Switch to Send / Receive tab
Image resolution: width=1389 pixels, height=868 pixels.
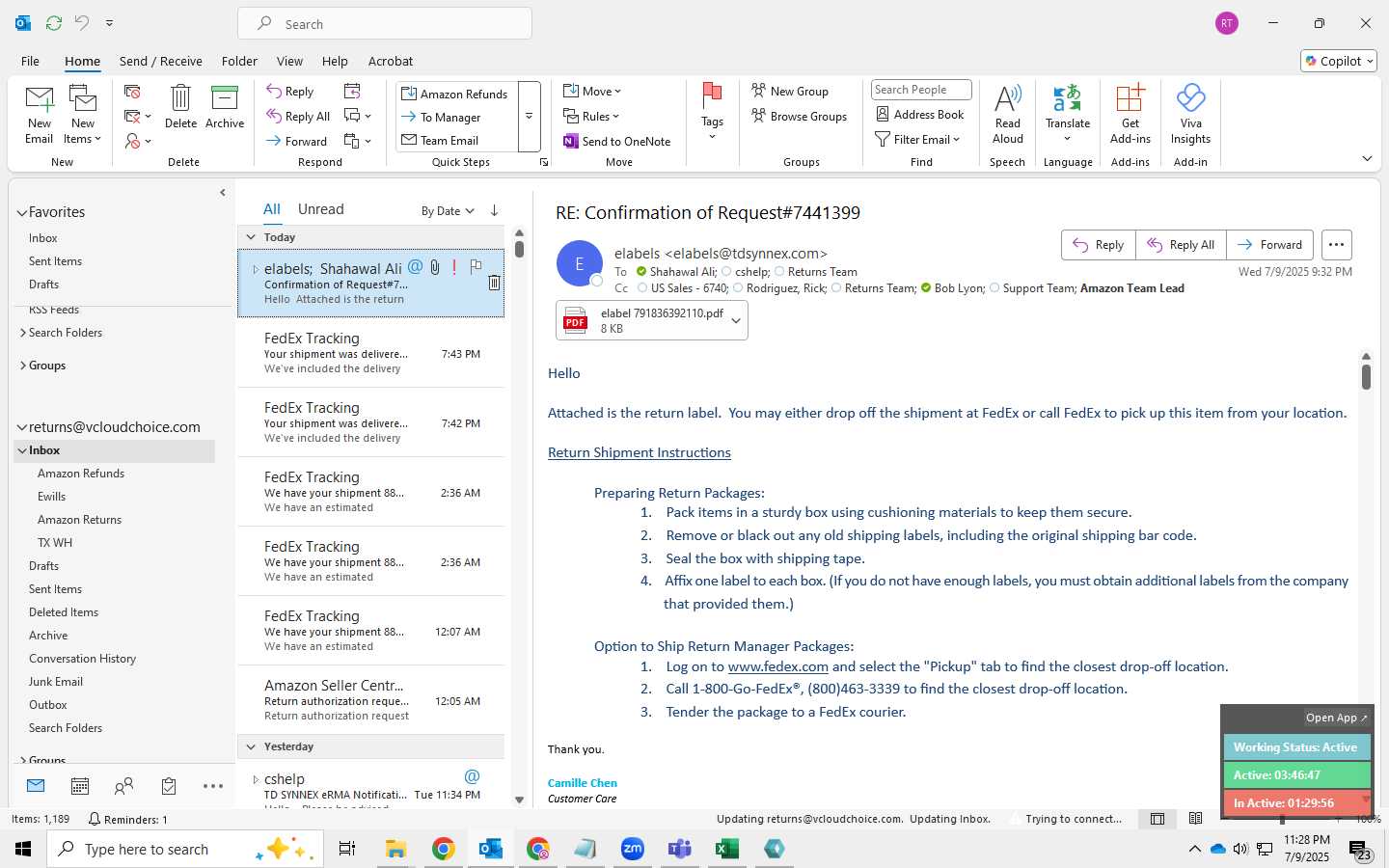tap(160, 61)
